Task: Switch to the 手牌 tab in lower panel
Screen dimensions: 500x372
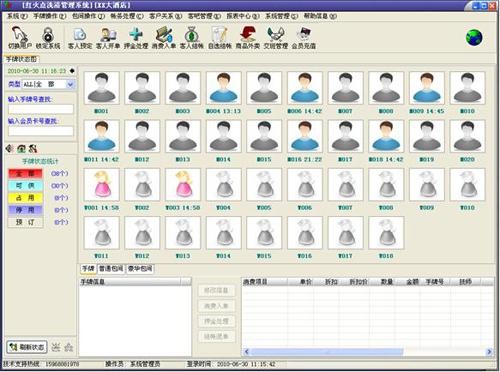Action: point(88,268)
